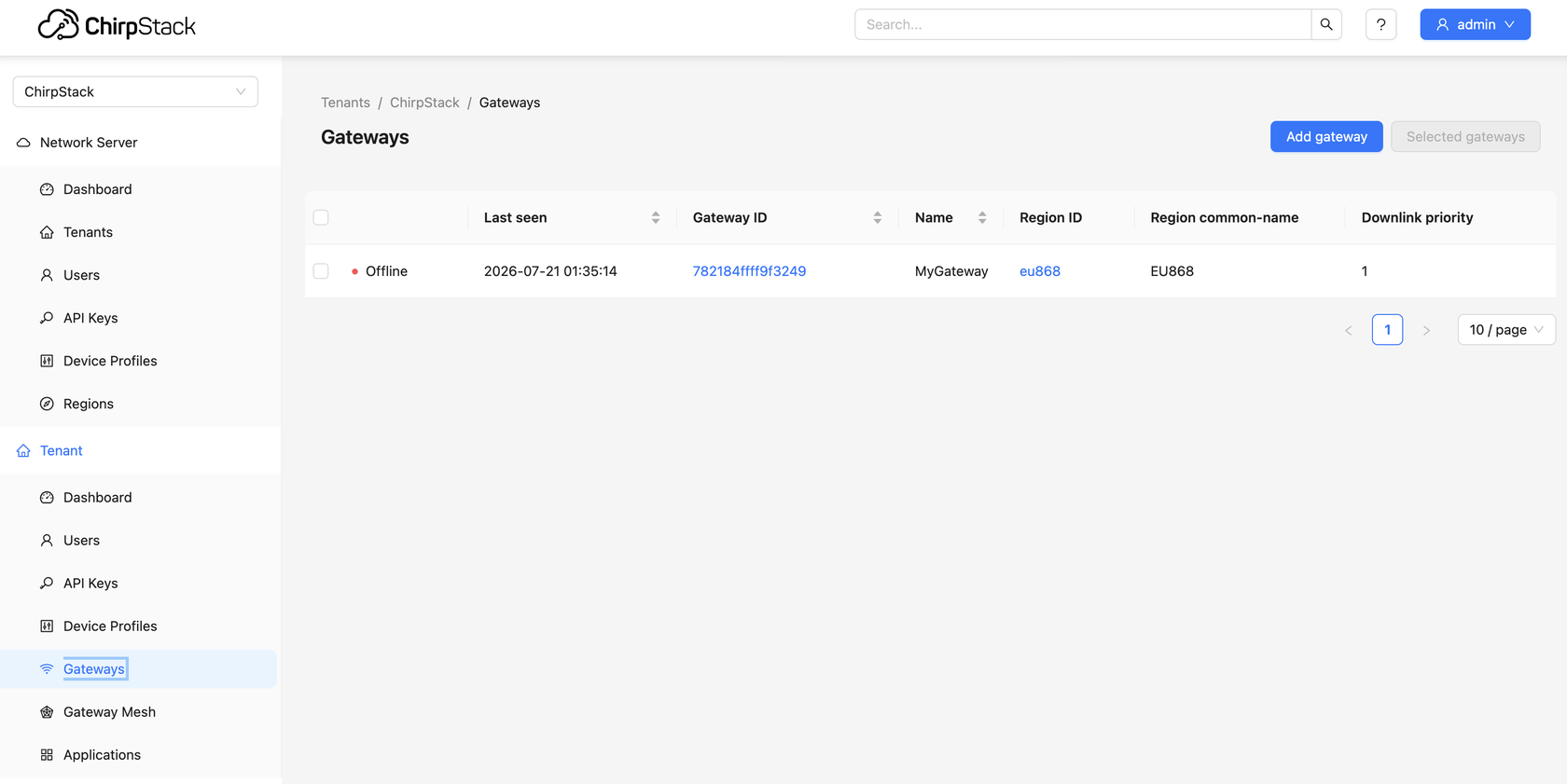Click the Tenant section header
The width and height of the screenshot is (1567, 784).
coord(140,450)
